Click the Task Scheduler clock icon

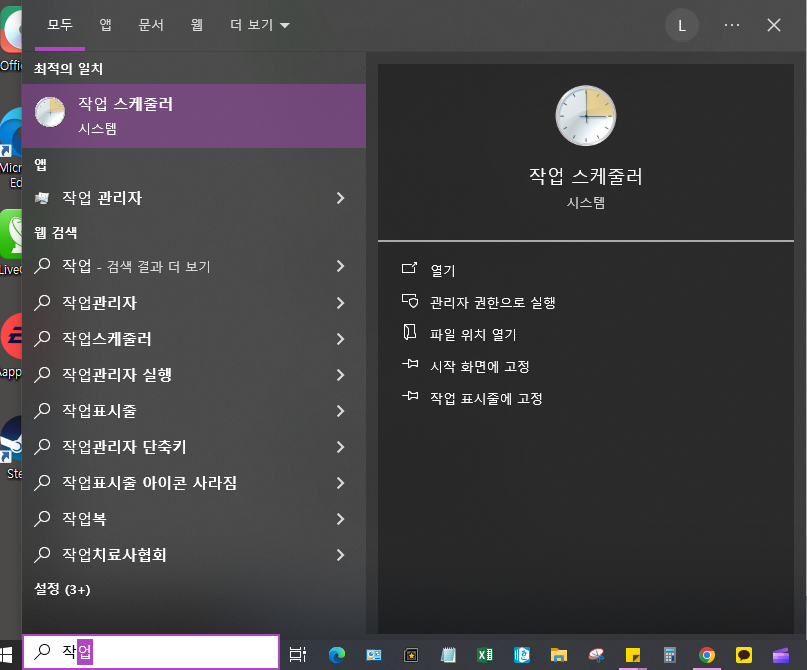point(585,115)
